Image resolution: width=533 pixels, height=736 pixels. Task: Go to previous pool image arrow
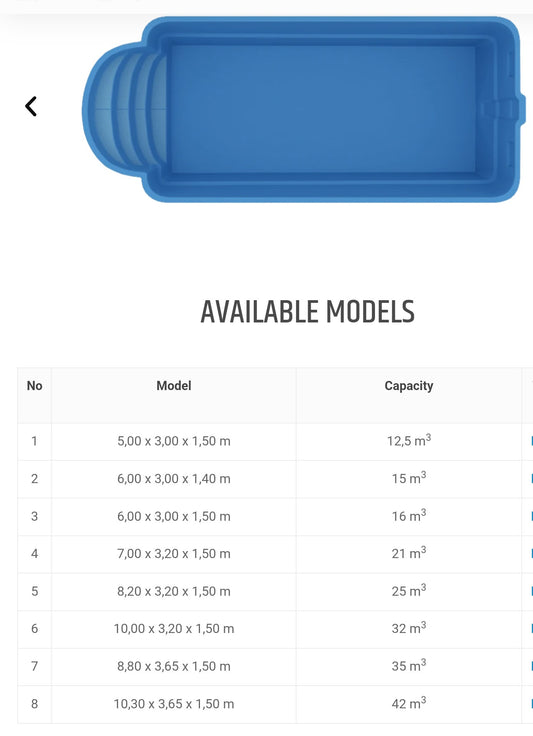(x=31, y=107)
